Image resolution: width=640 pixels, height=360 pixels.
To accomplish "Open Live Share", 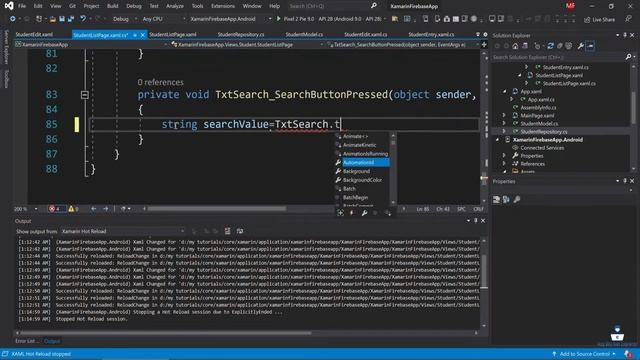I will click(x=600, y=19).
